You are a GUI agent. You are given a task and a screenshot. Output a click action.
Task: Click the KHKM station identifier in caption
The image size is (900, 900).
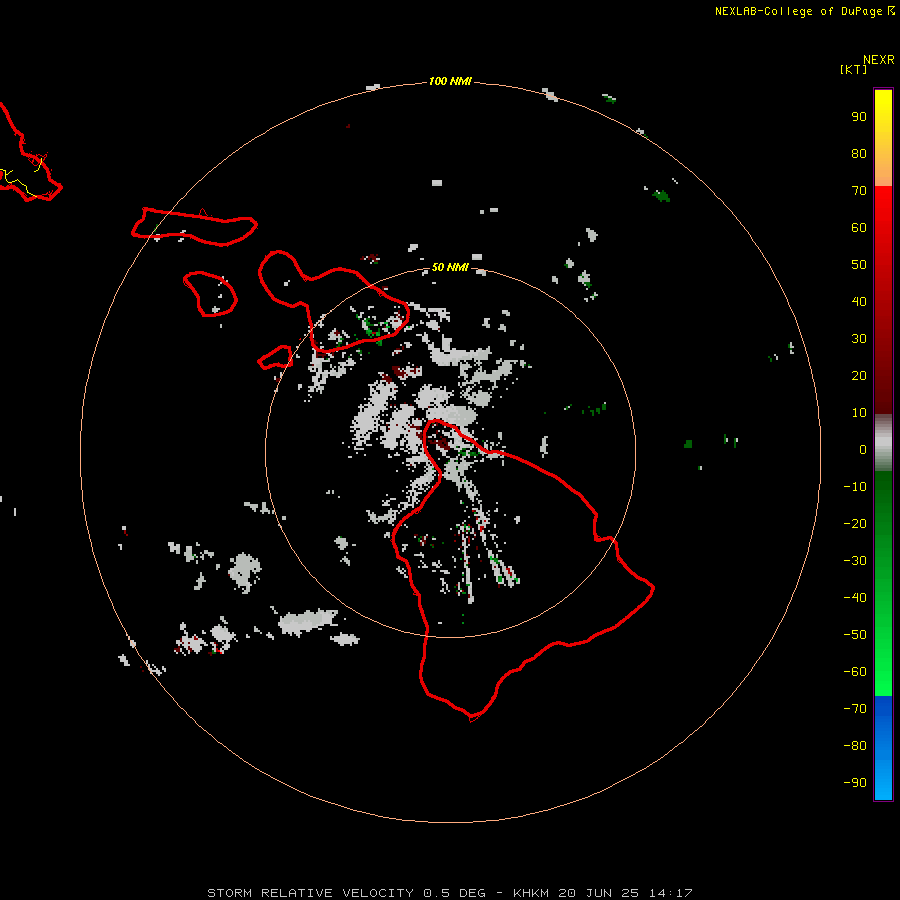click(x=533, y=893)
